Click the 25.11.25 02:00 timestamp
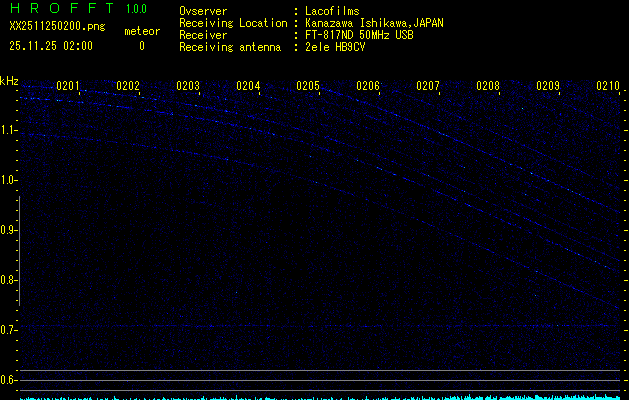Image resolution: width=629 pixels, height=400 pixels. coord(51,46)
